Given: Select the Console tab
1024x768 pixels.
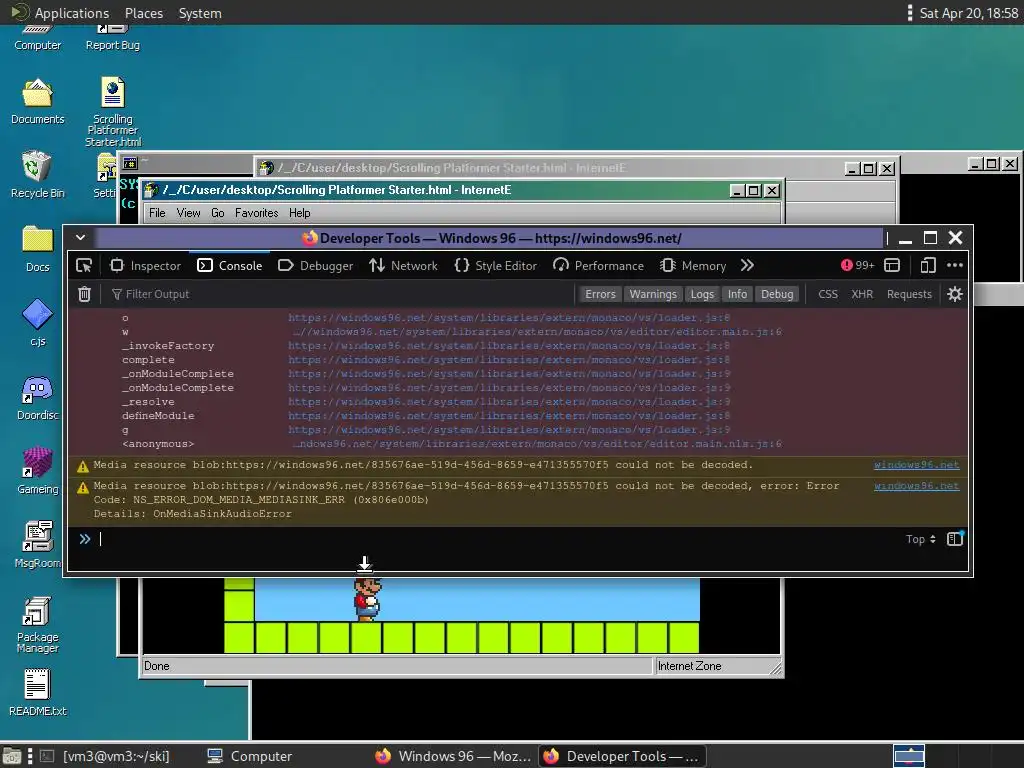Looking at the screenshot, I should pos(230,265).
